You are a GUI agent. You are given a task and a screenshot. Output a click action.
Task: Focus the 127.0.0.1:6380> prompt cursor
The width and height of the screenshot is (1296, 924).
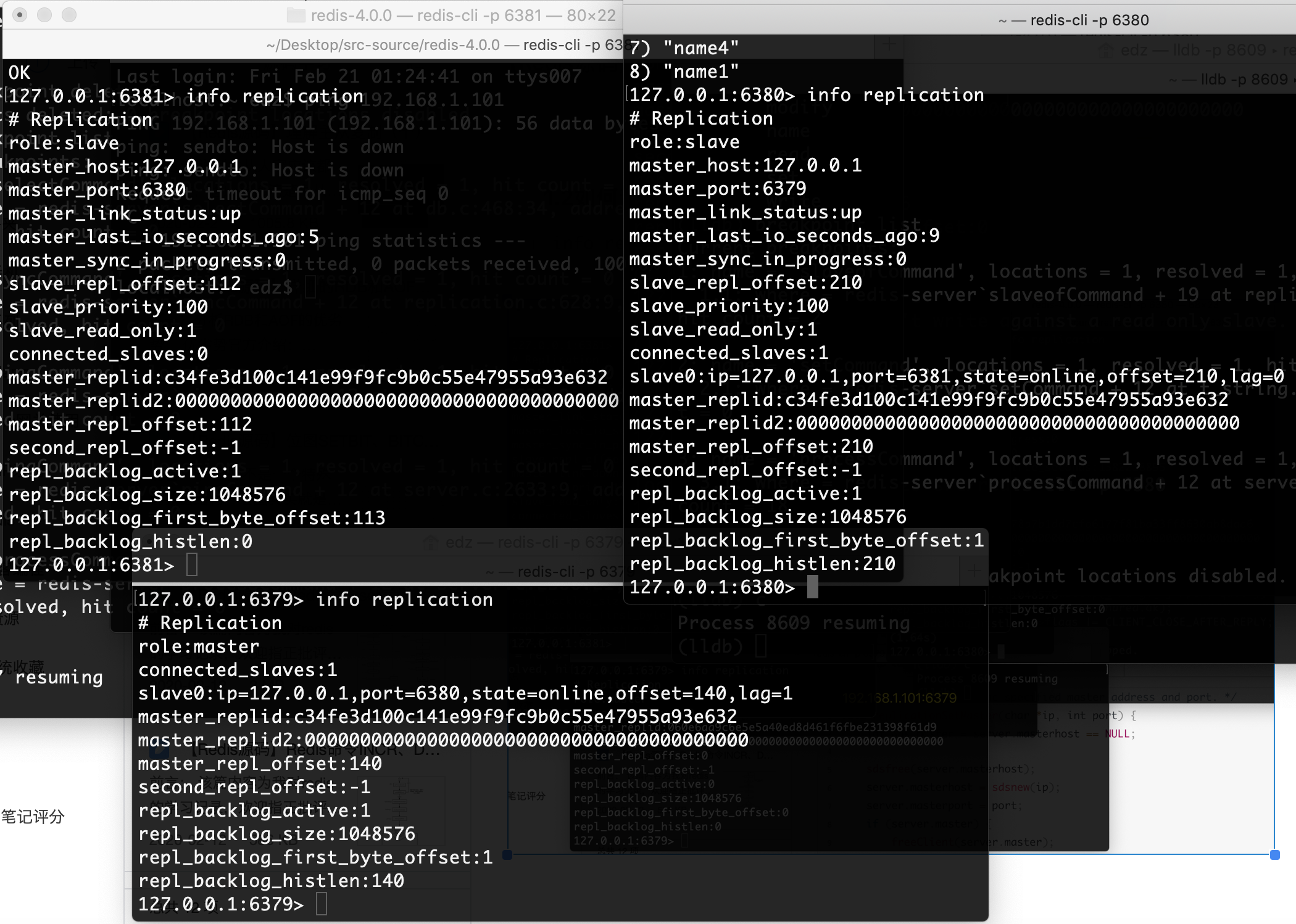[x=813, y=587]
